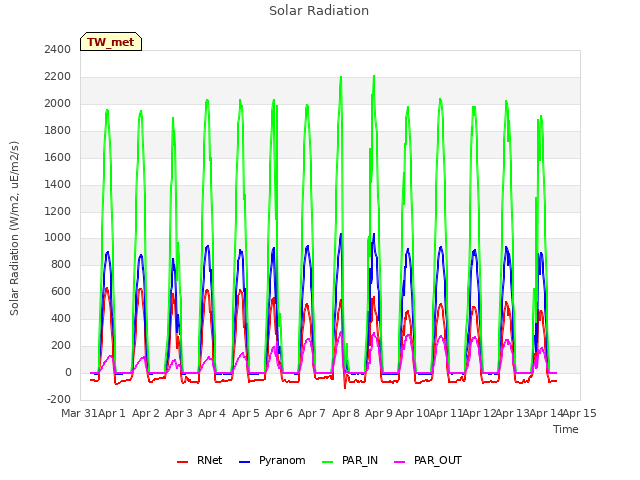Click the Apr 7 x-axis tick label
This screenshot has height=480, width=640.
click(x=312, y=413)
